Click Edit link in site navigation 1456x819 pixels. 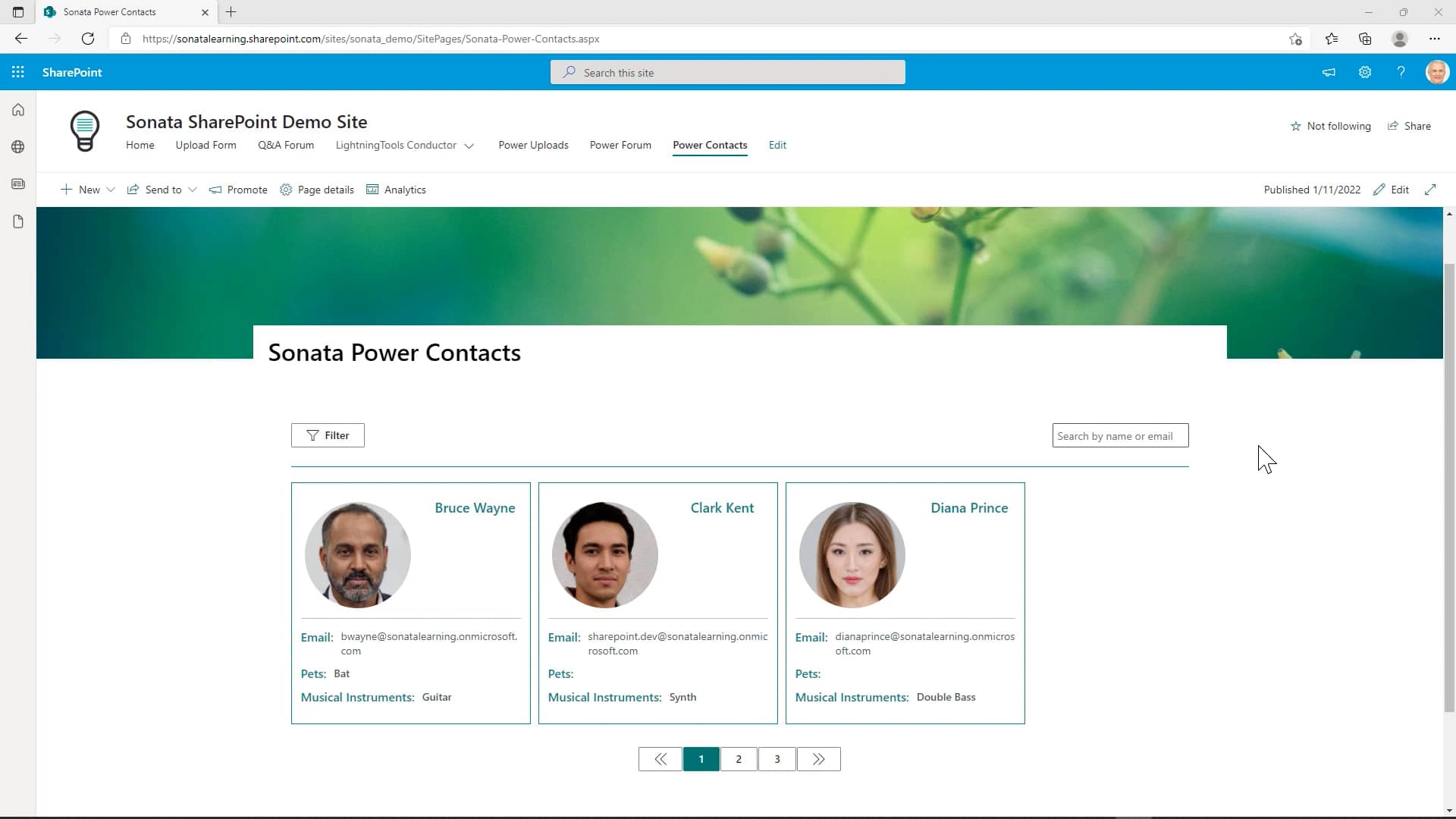(777, 145)
